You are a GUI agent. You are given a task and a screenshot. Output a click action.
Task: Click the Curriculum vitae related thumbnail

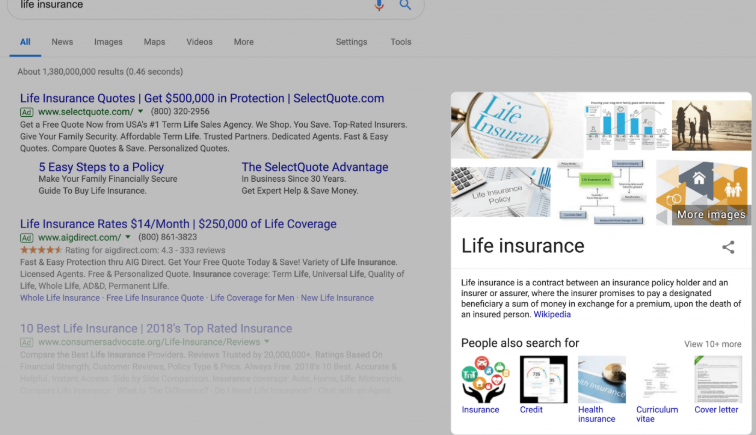[660, 380]
